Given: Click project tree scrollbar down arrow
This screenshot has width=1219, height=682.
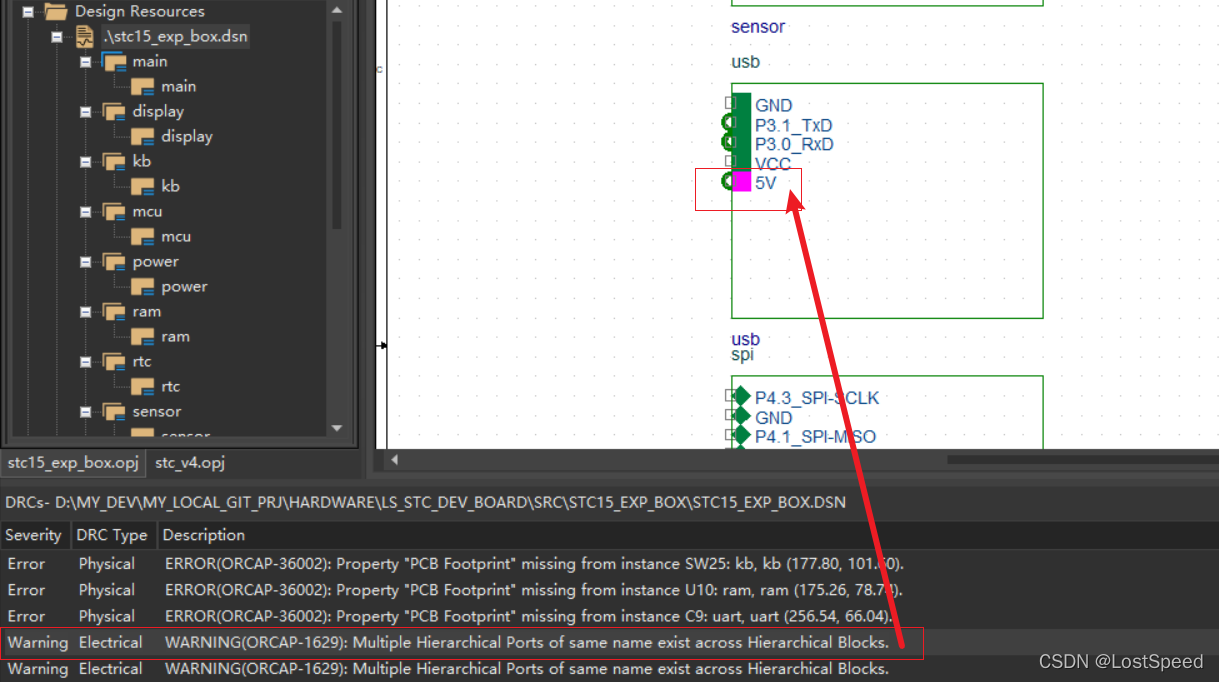Looking at the screenshot, I should point(337,428).
